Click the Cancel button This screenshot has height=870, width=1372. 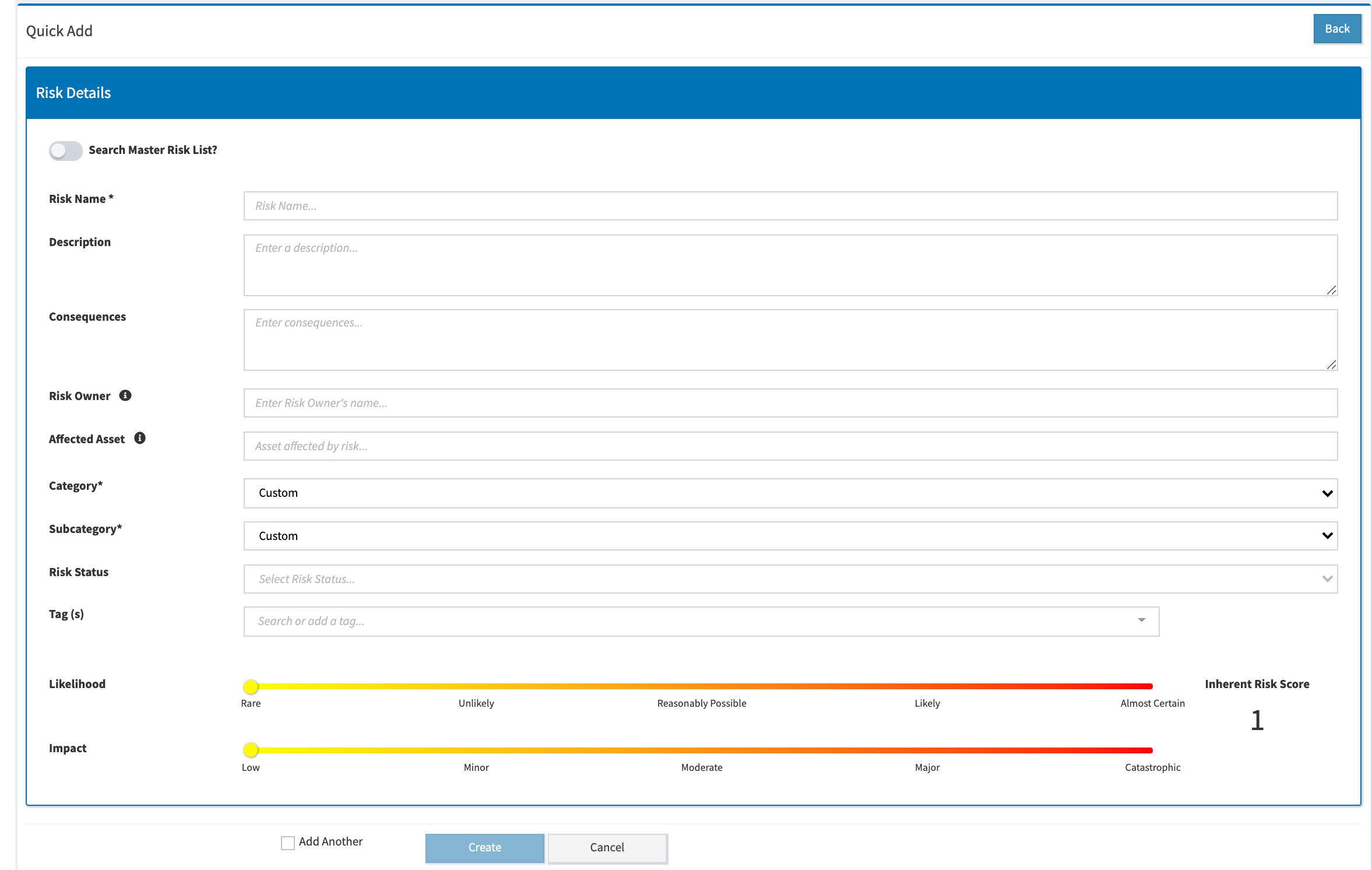click(x=607, y=847)
